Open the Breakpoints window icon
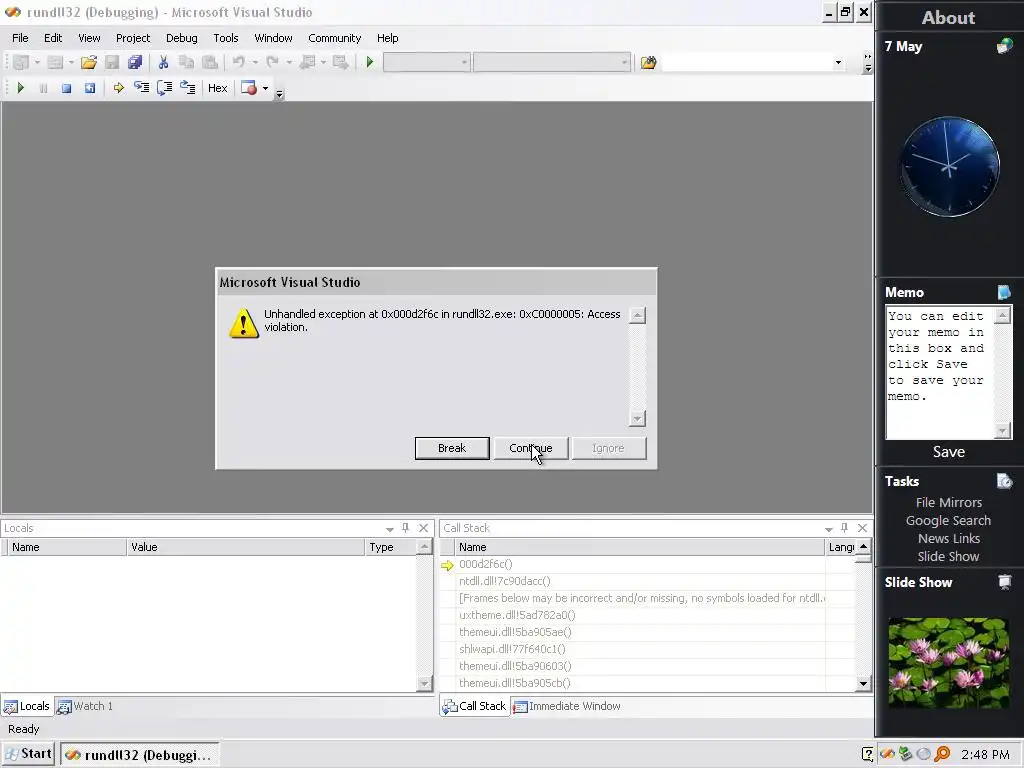This screenshot has height=768, width=1024. click(x=249, y=88)
